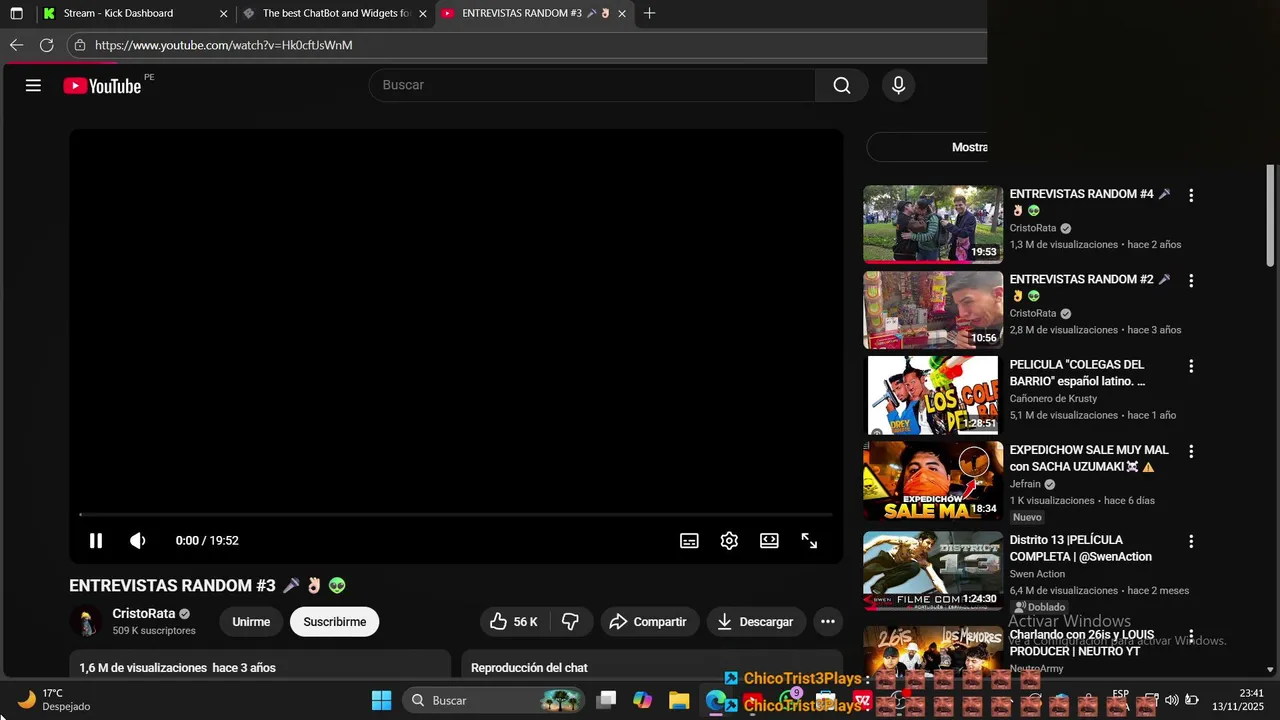Screen dimensions: 1280x720
Task: Subscribe with the Suscribirme button
Action: [x=334, y=621]
